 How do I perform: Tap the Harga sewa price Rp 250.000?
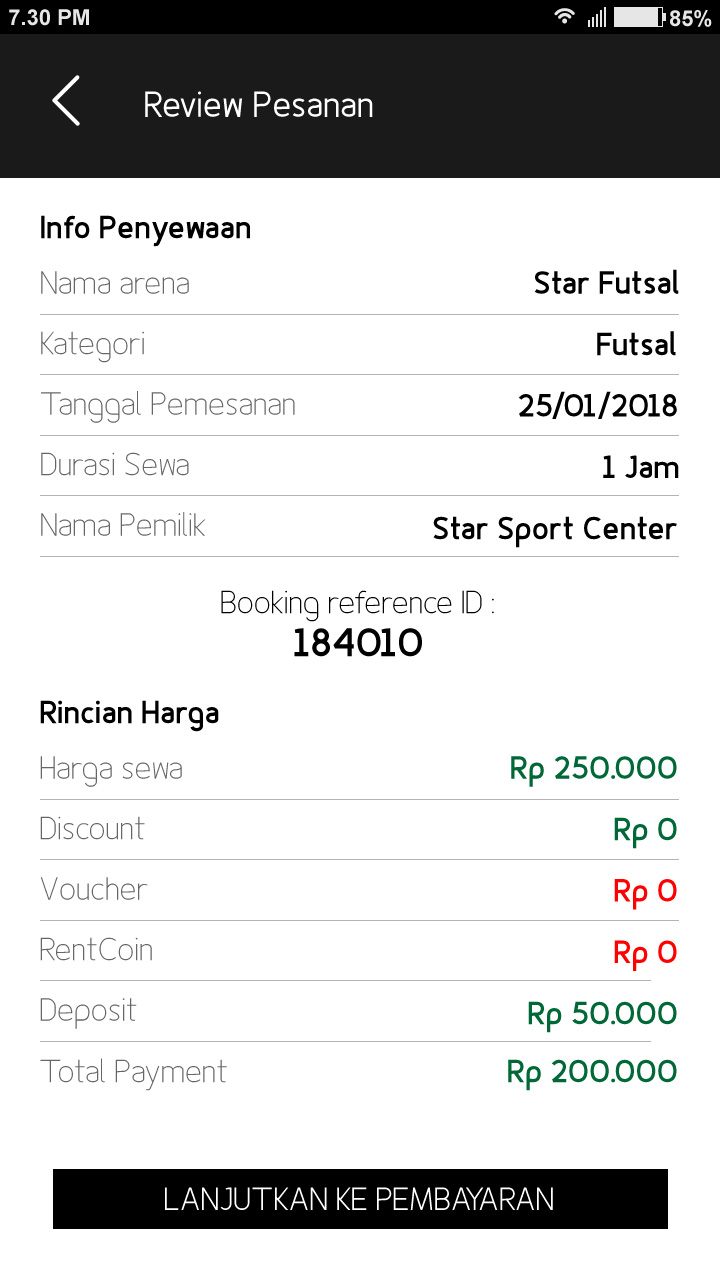[x=593, y=769]
